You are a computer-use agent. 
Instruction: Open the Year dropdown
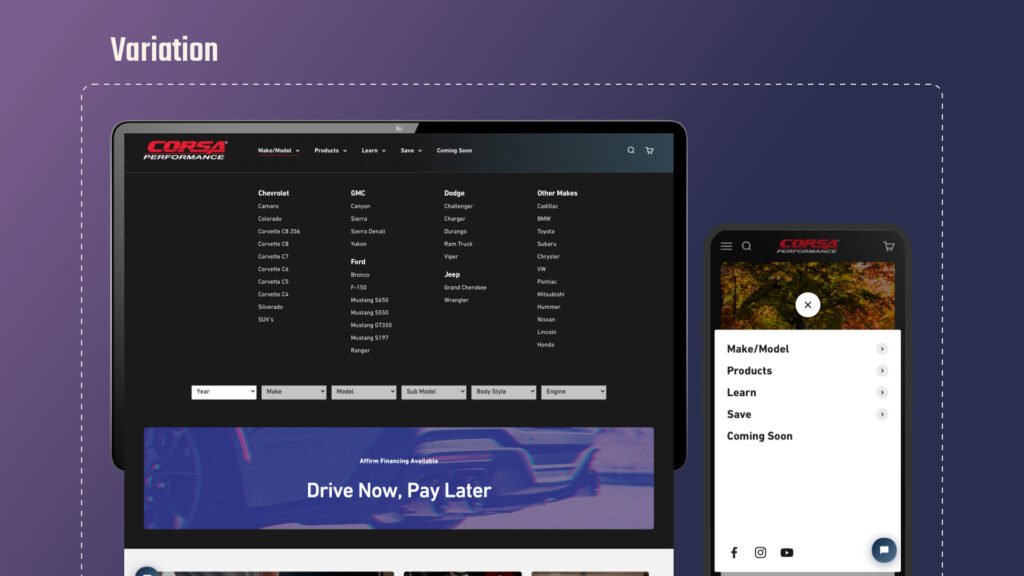coord(224,392)
